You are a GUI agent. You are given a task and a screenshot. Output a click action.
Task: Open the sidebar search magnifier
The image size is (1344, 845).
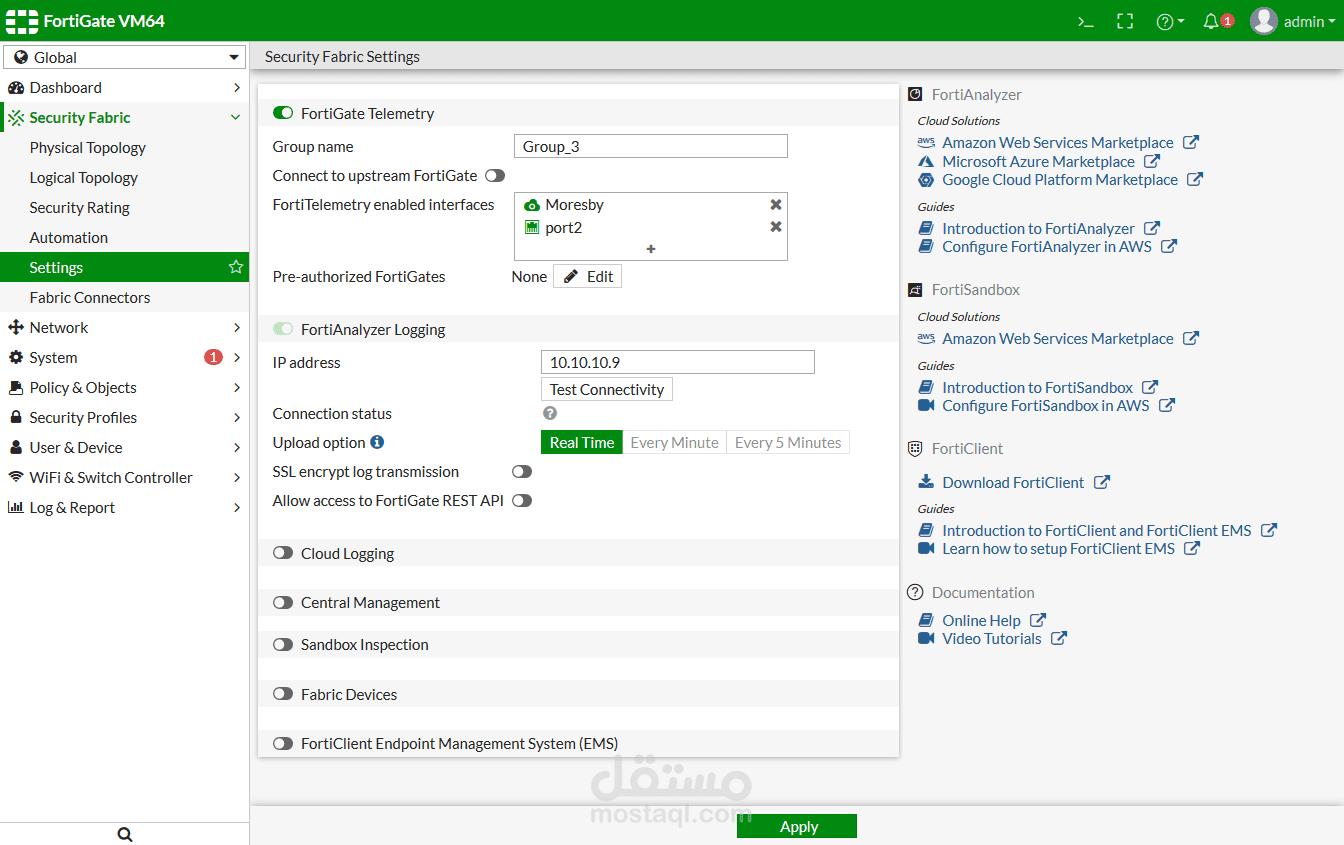124,833
